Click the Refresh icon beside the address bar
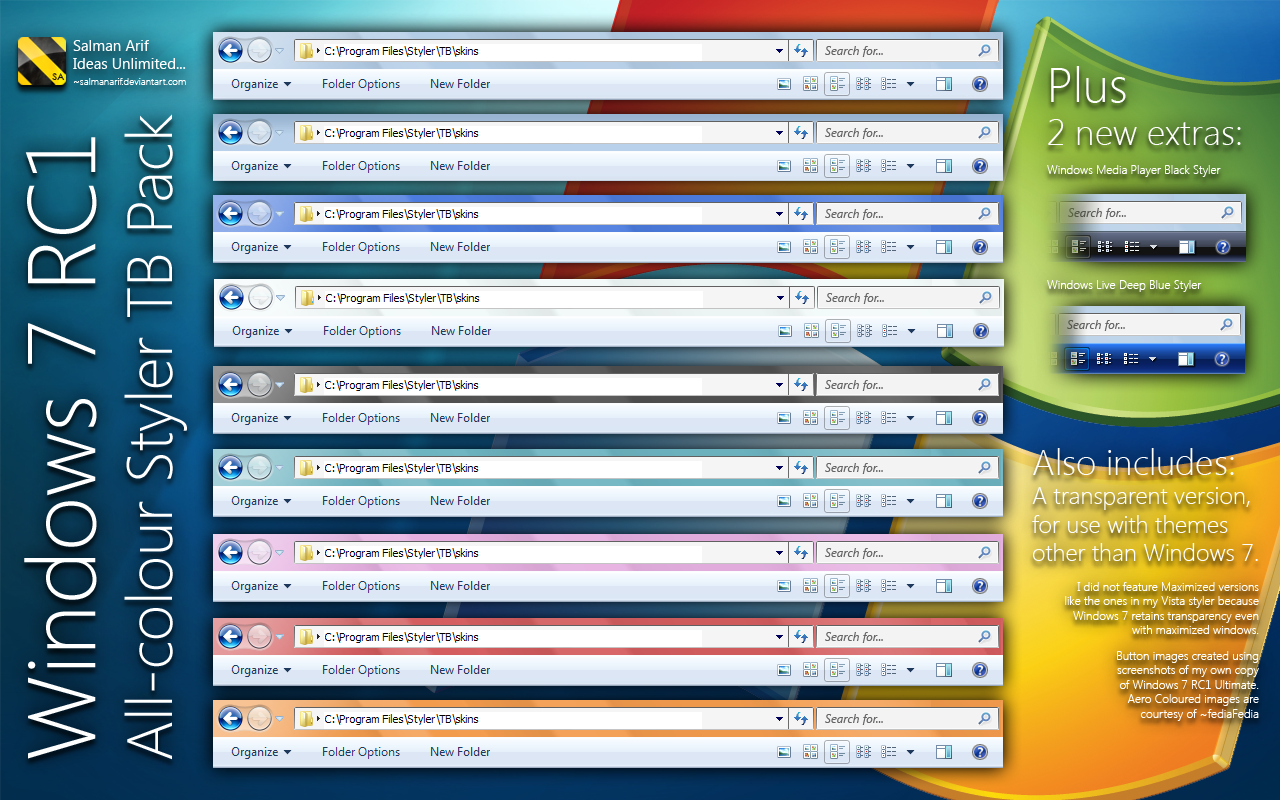 (x=801, y=50)
